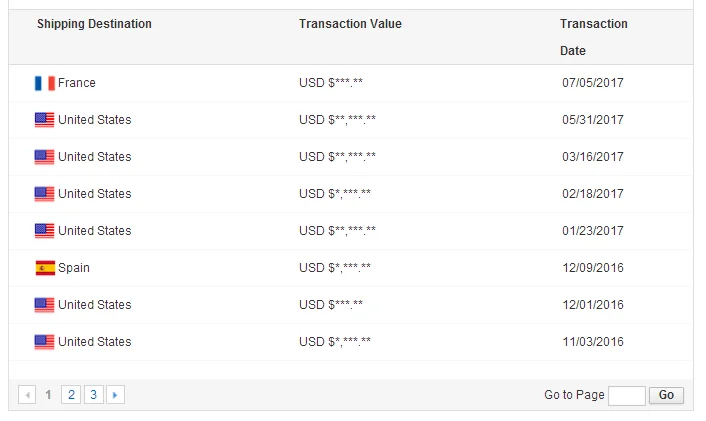Click the Shipping Destination column header

94,24
